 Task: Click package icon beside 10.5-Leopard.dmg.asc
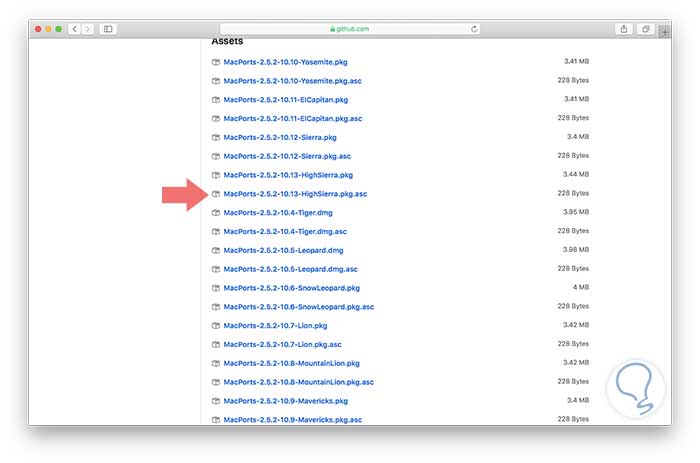[x=216, y=269]
